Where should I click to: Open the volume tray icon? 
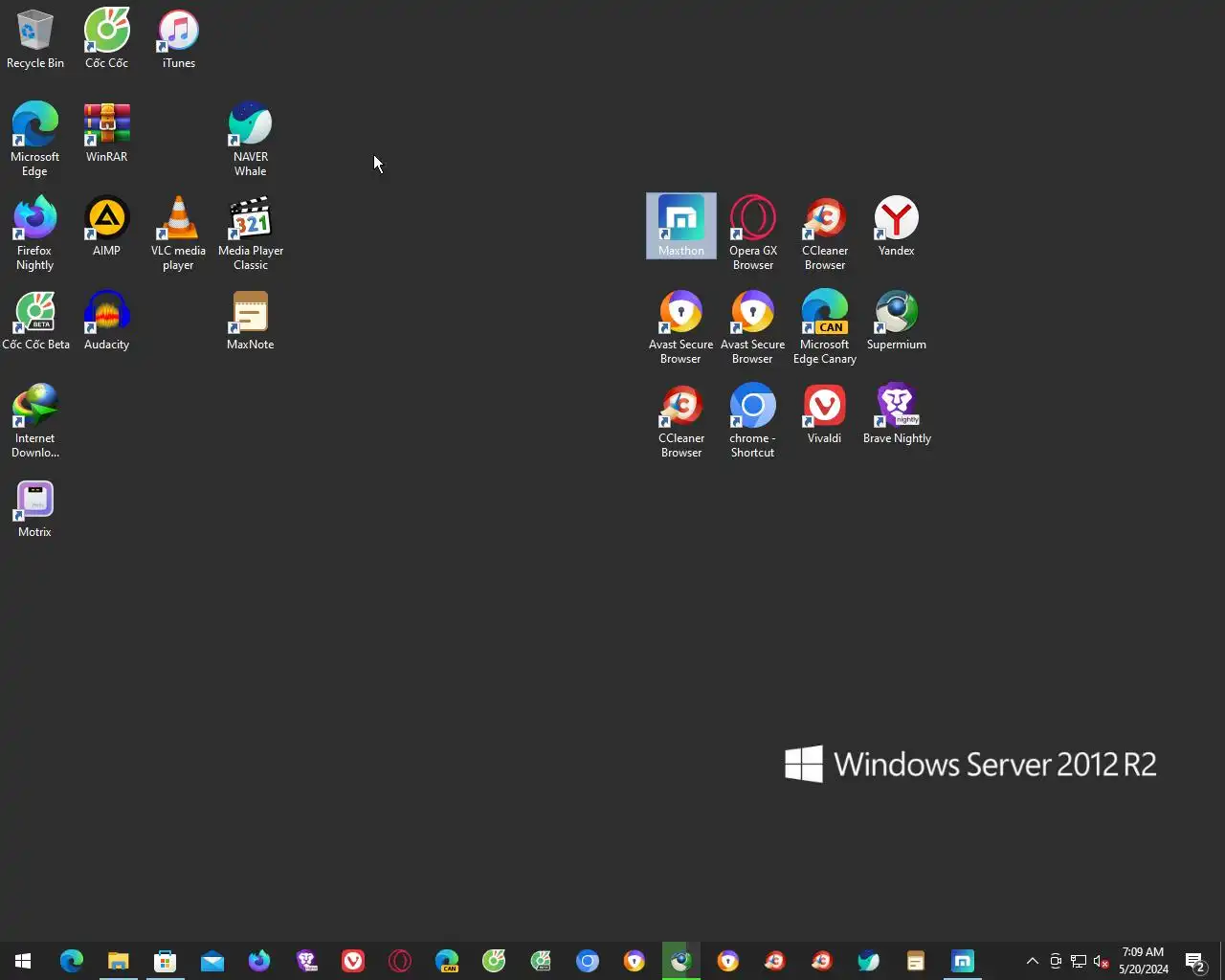tap(1102, 961)
